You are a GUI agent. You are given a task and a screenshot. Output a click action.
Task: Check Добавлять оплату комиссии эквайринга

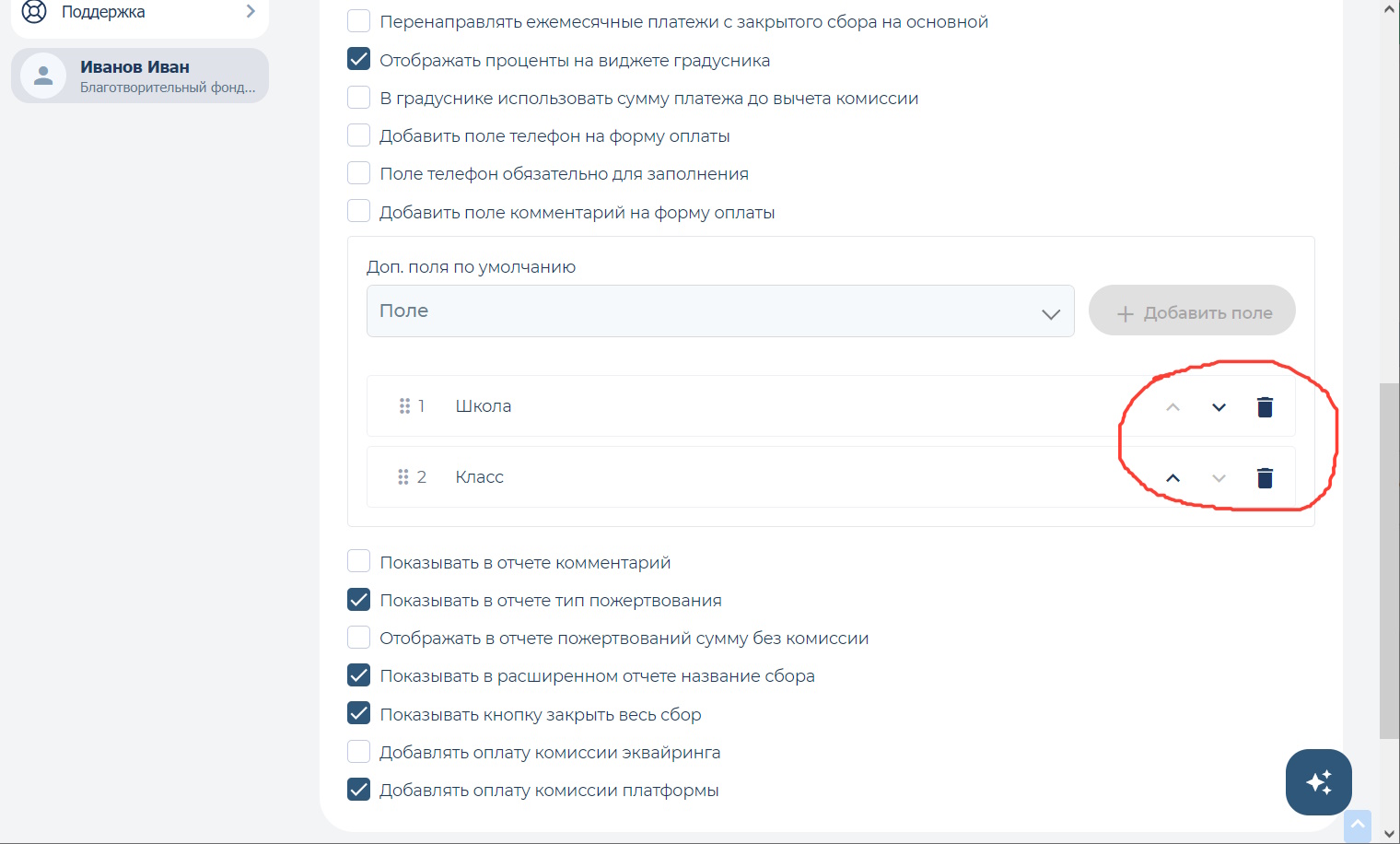point(359,752)
